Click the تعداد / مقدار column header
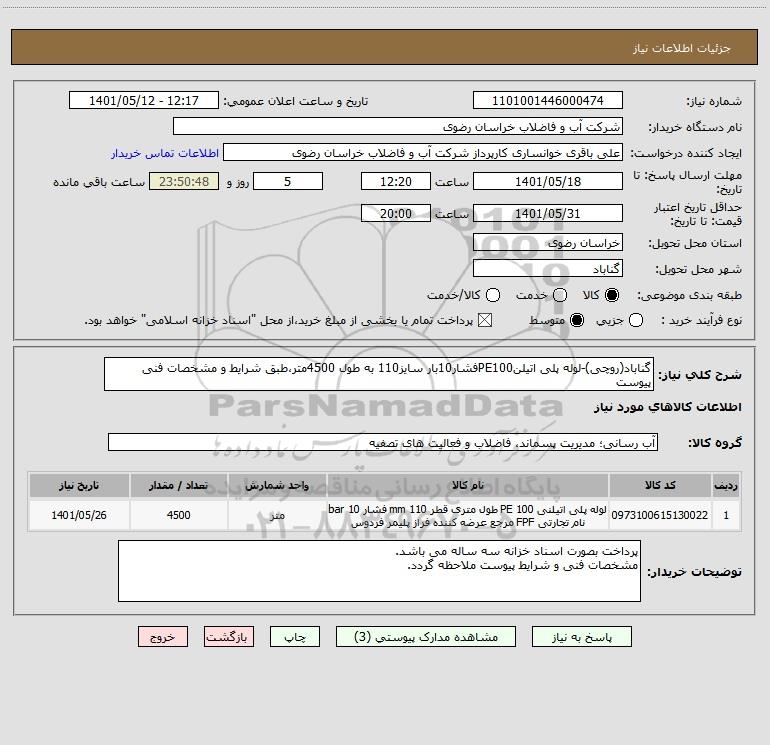 (x=179, y=485)
